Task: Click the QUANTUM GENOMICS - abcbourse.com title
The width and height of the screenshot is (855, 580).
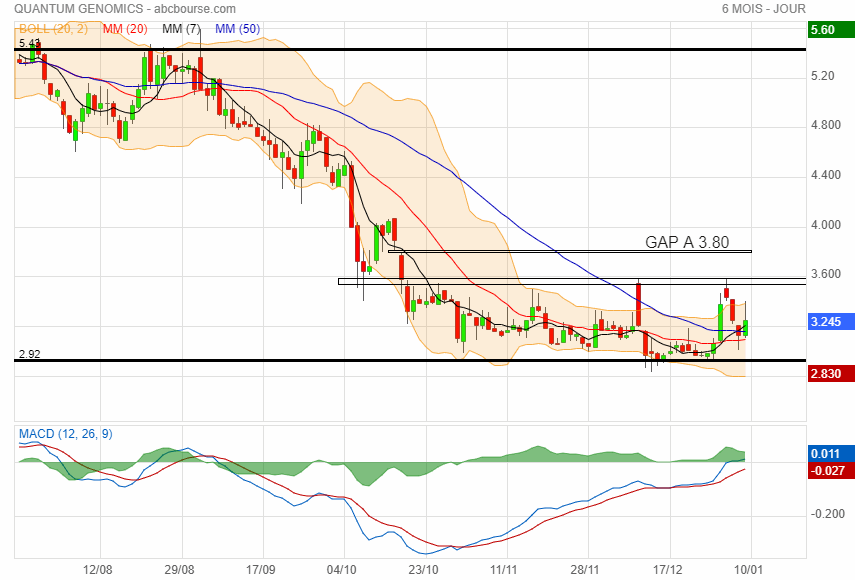Action: [x=125, y=9]
